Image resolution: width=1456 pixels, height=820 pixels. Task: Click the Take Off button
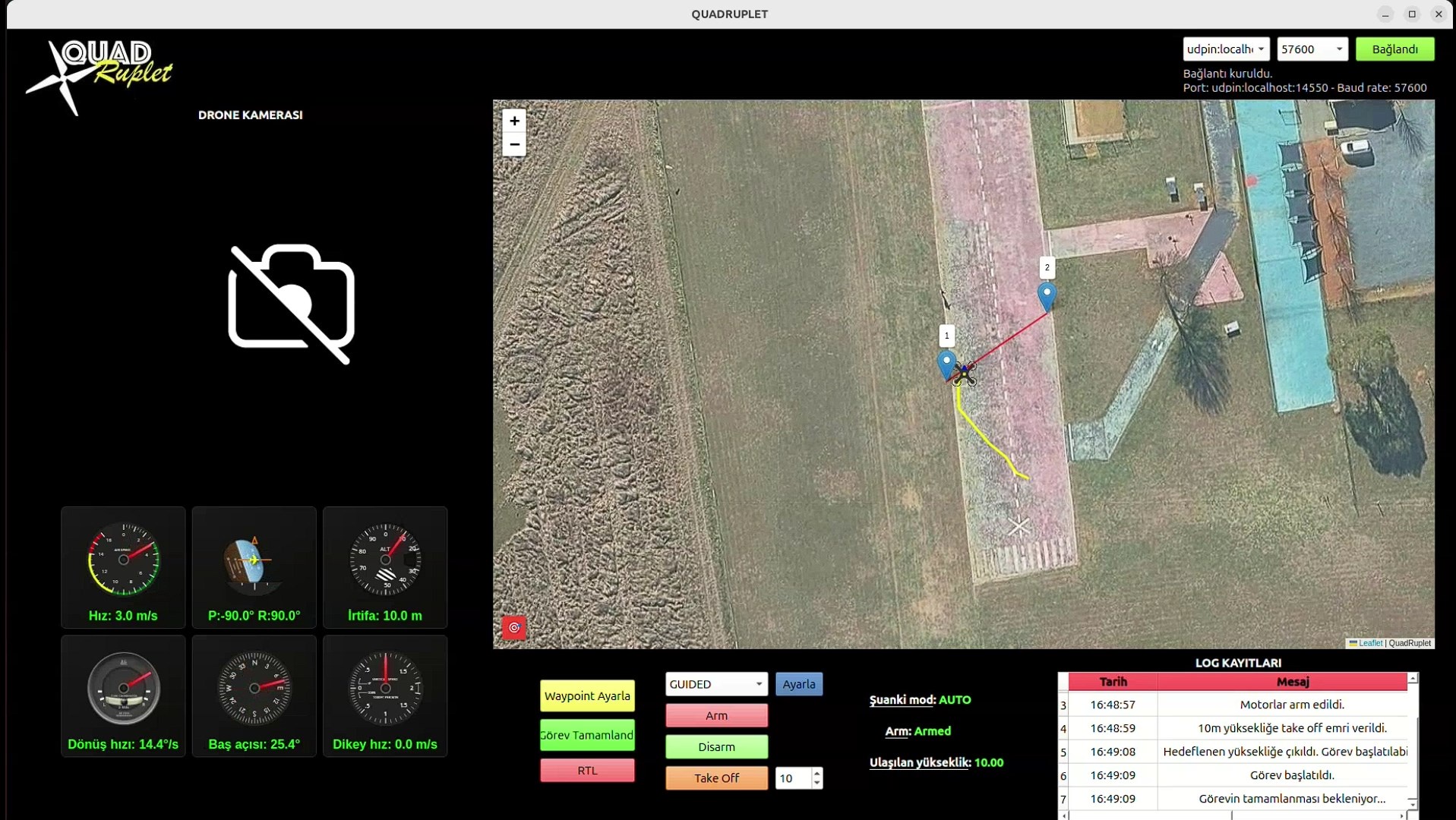(x=716, y=777)
